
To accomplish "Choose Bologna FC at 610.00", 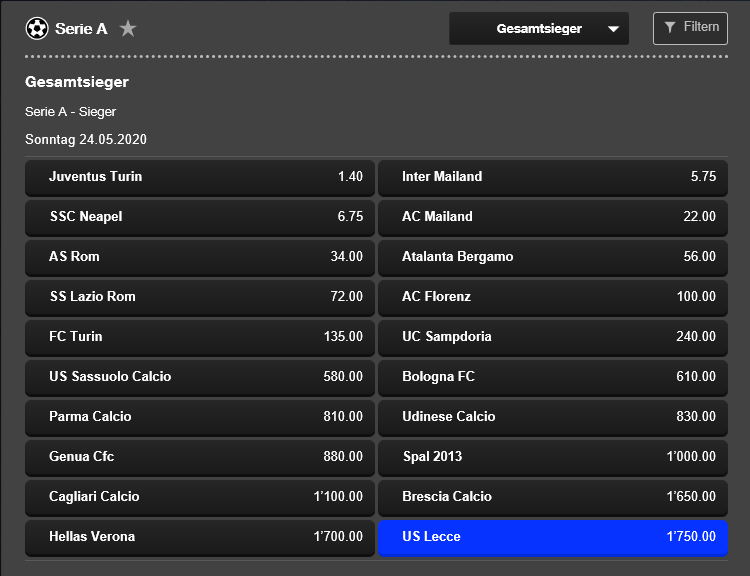I will point(553,377).
